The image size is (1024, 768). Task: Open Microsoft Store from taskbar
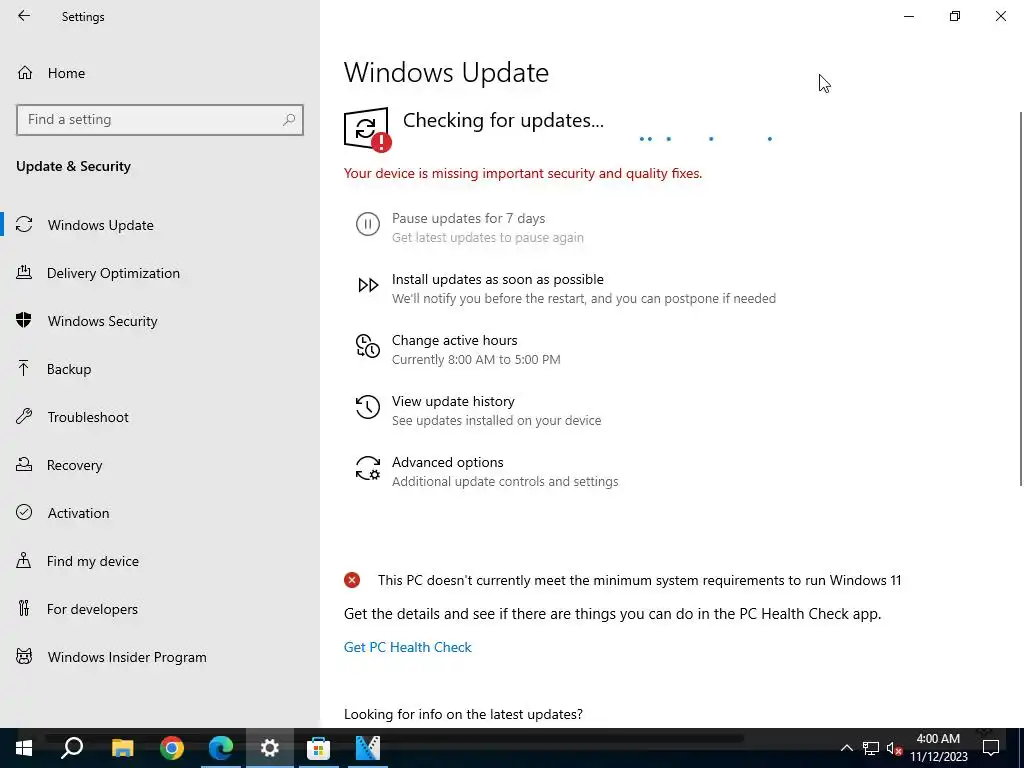319,748
